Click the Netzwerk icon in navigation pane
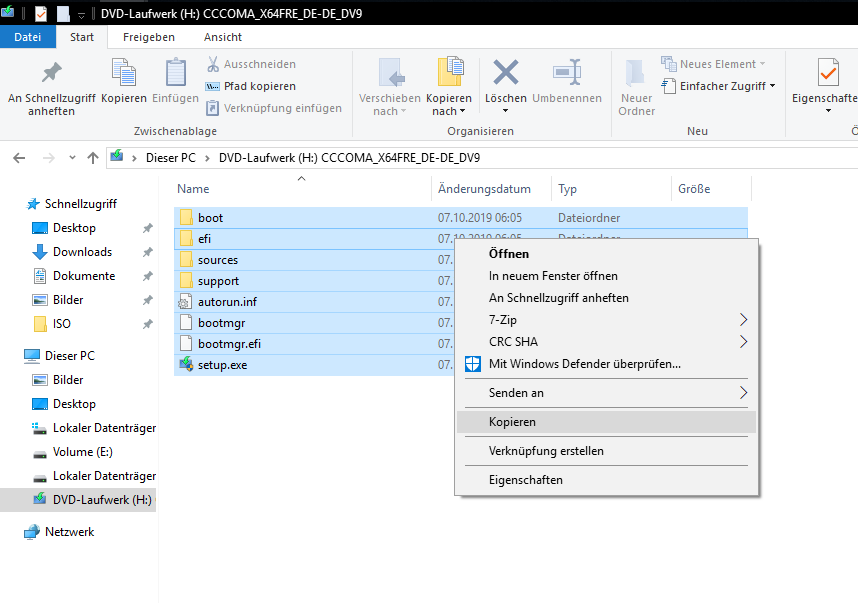The width and height of the screenshot is (858, 603). click(32, 532)
